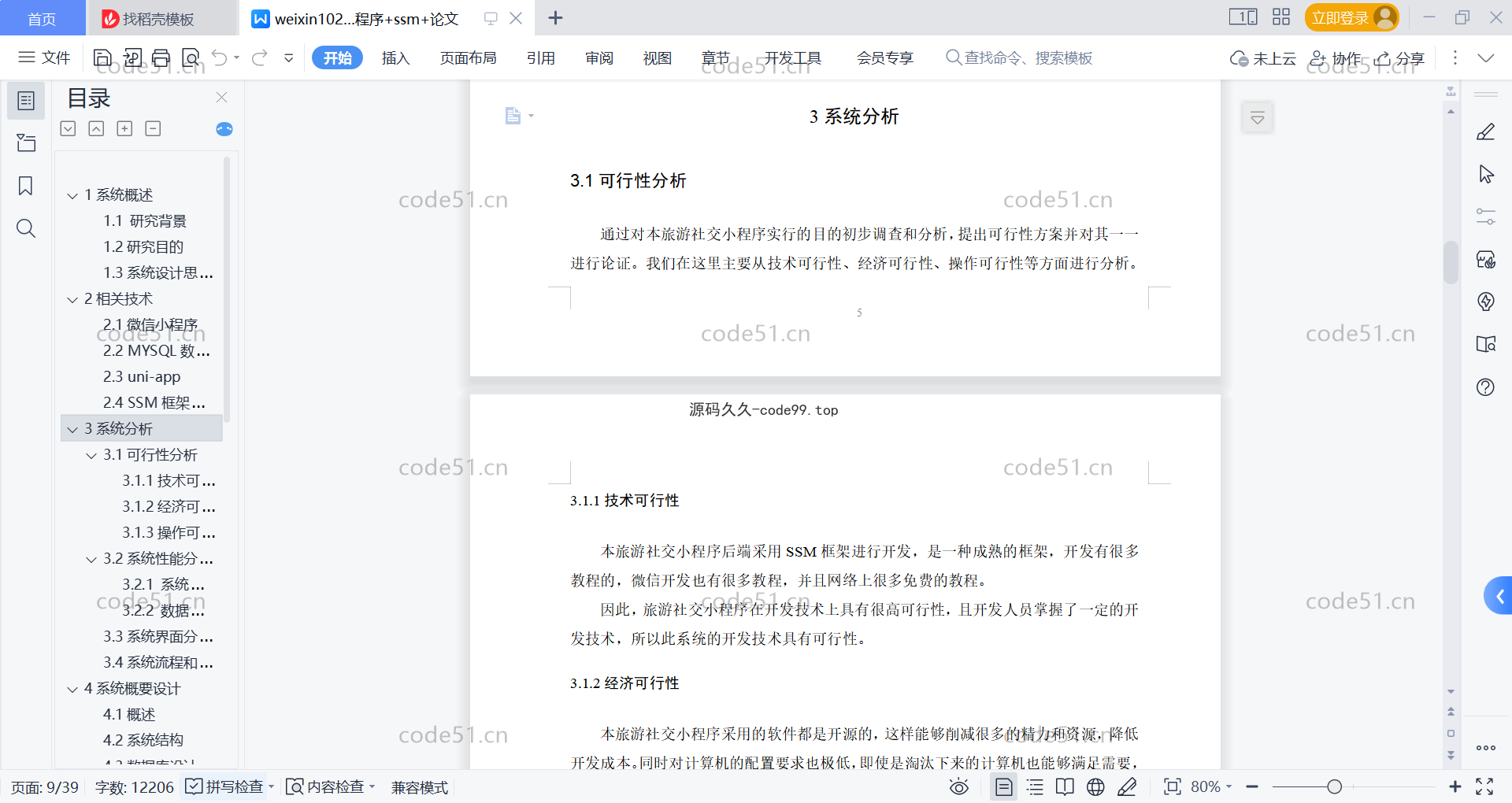The width and height of the screenshot is (1512, 803).
Task: Collapse the 1 系统概述 outline node
Action: pos(72,195)
